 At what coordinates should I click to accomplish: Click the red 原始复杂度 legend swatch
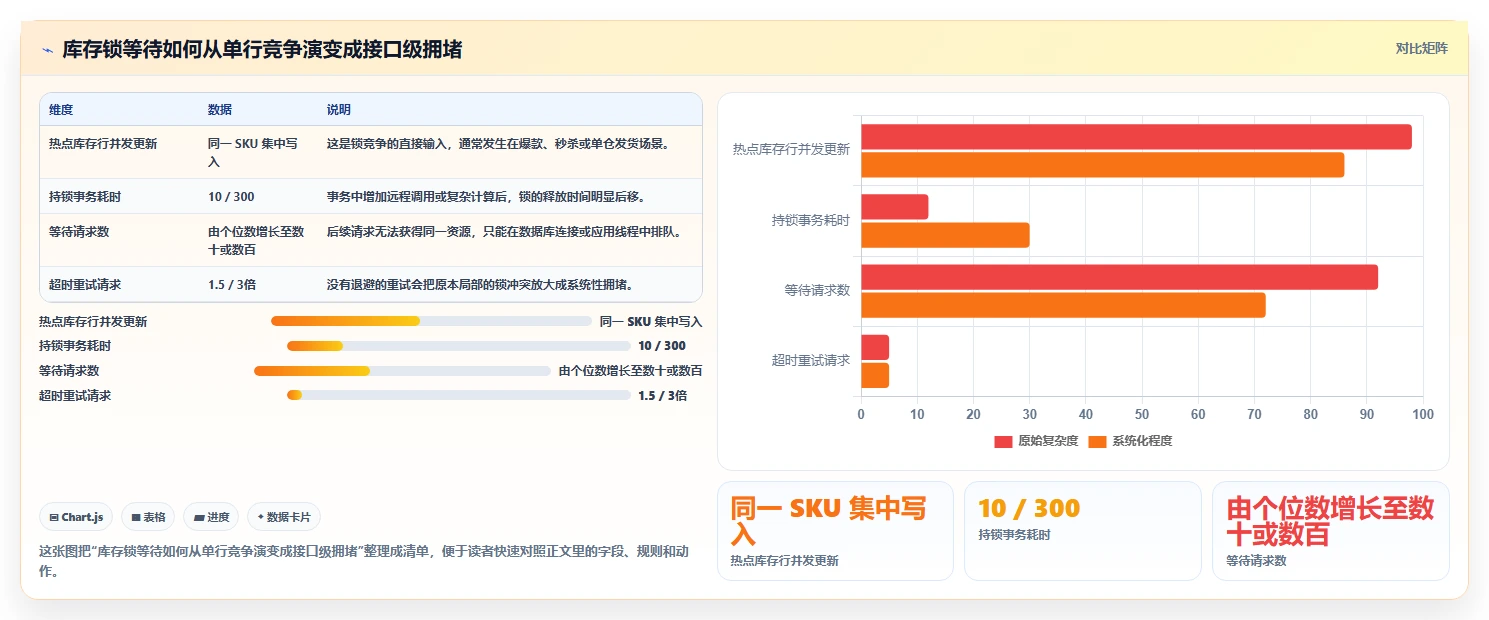pos(1003,442)
